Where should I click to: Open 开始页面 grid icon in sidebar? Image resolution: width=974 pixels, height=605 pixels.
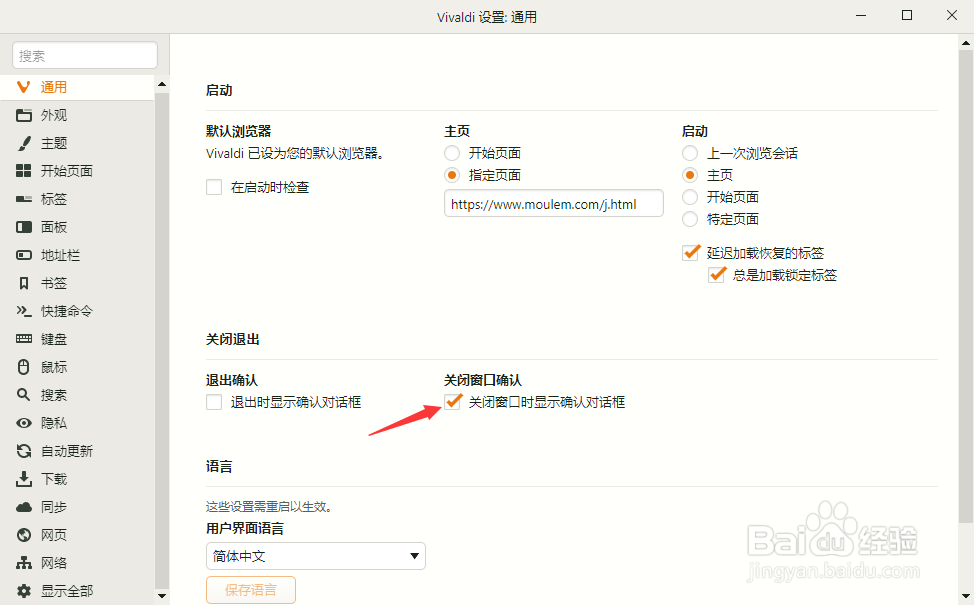click(24, 171)
